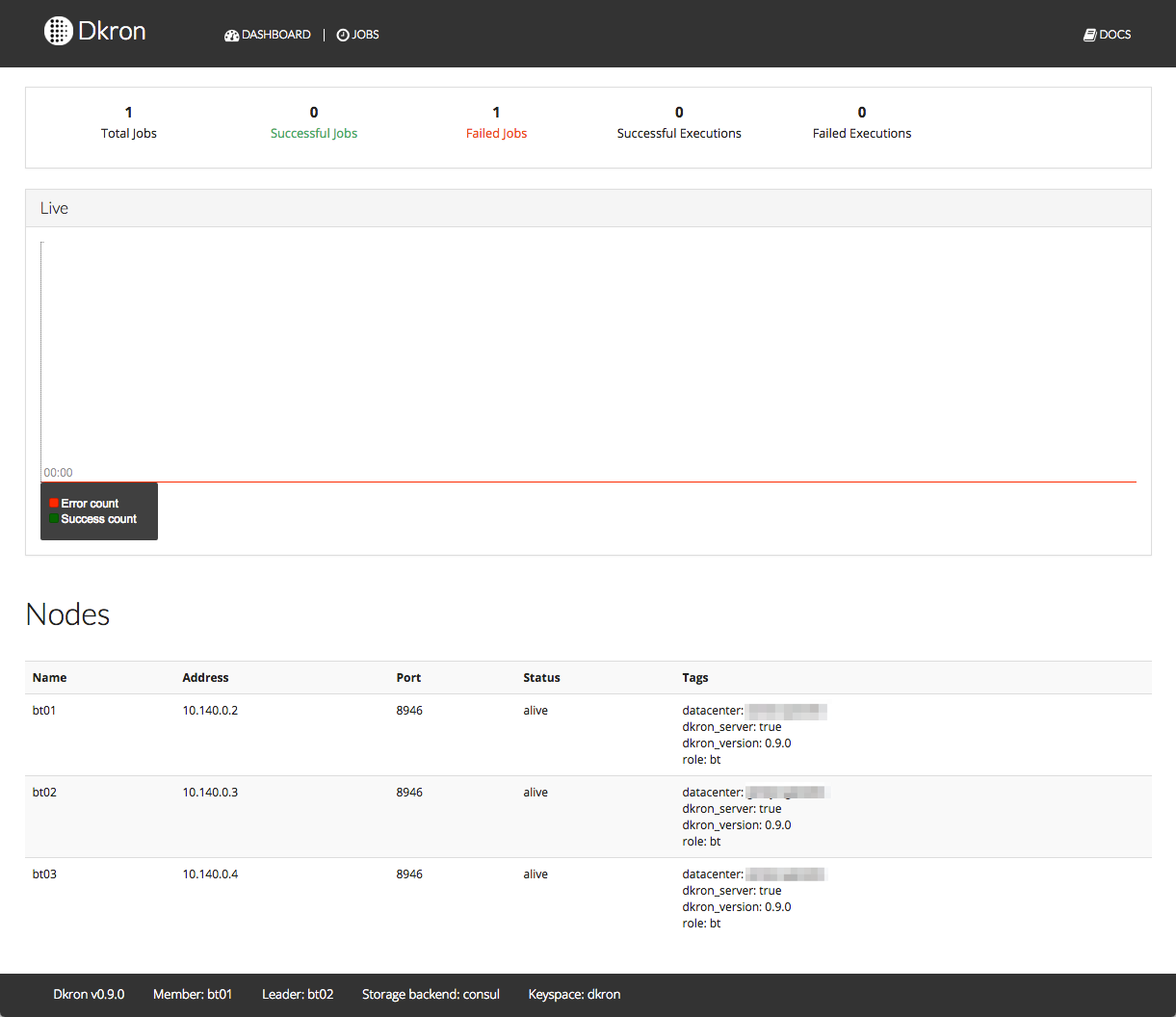The height and width of the screenshot is (1017, 1176).
Task: Click the address 10.140.0.4
Action: tap(210, 874)
